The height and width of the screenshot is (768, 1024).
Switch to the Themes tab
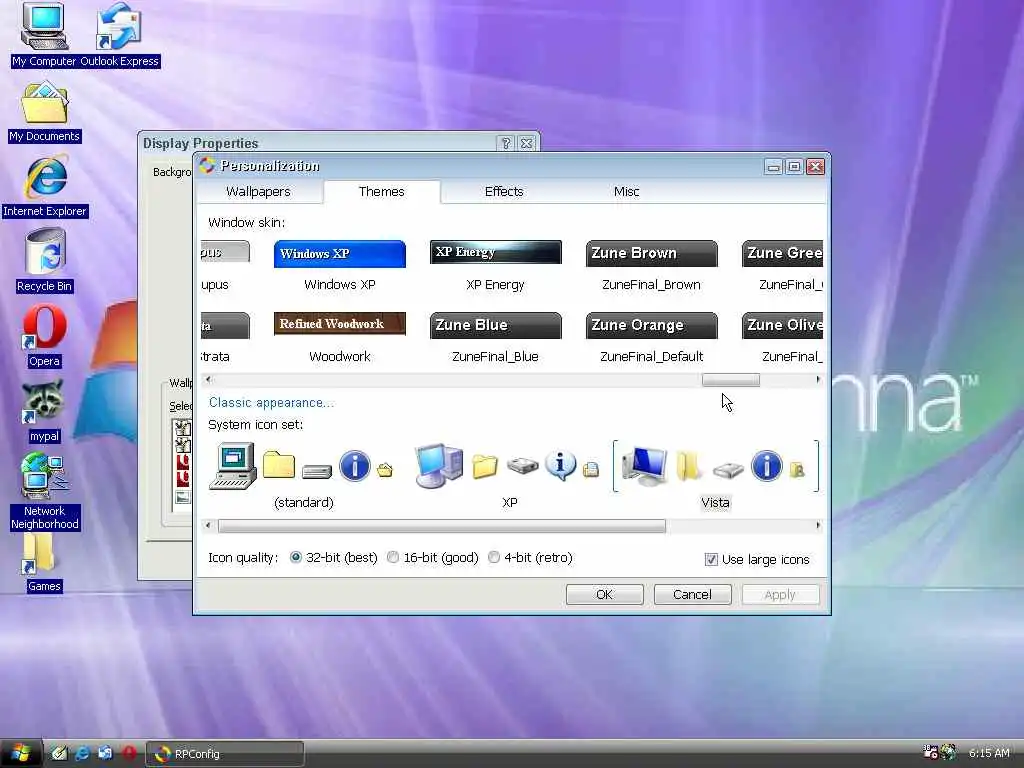381,191
